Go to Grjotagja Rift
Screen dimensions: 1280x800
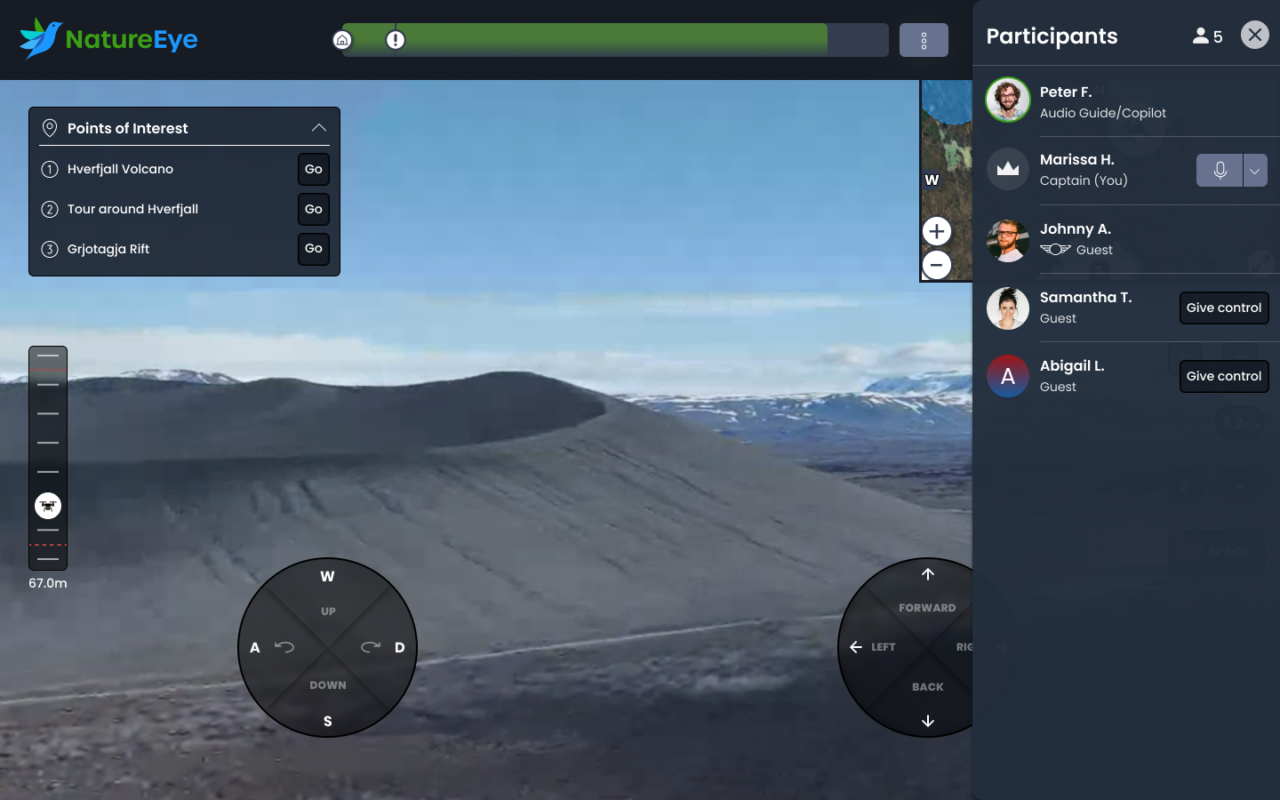(x=313, y=249)
